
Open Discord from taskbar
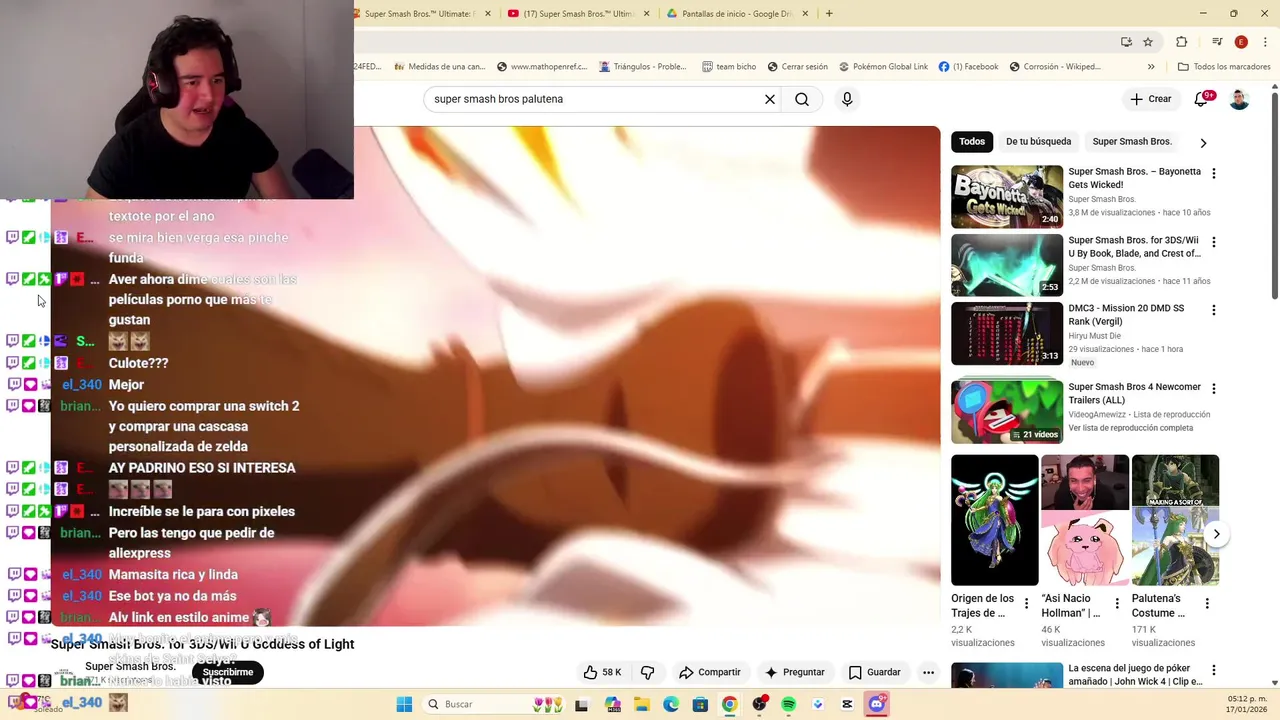pos(877,704)
